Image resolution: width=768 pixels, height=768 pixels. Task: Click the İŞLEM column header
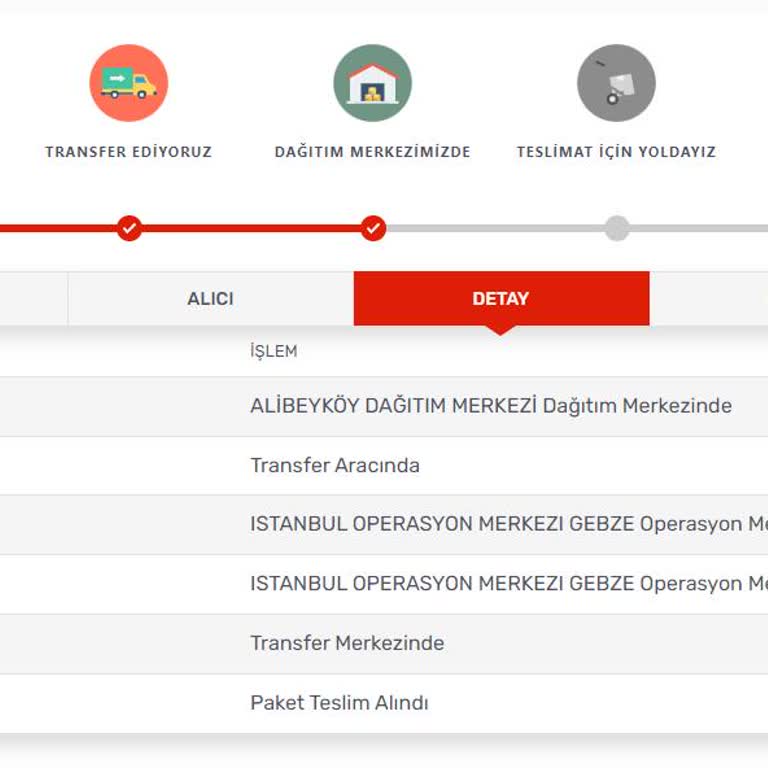[x=274, y=351]
